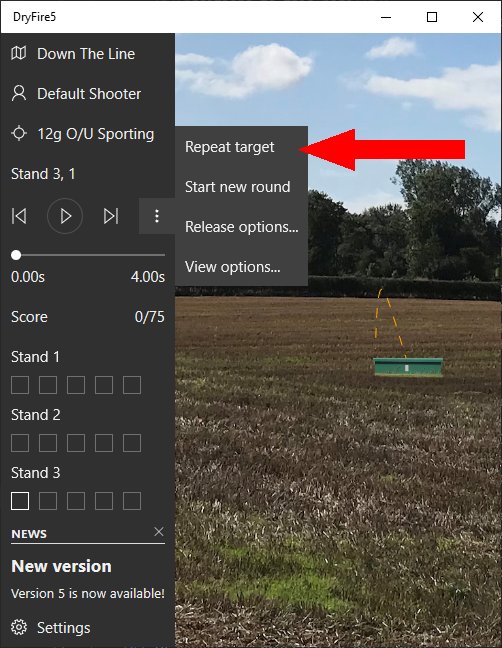Click the crosshair icon for 12g O/U Sporting

pos(19,133)
